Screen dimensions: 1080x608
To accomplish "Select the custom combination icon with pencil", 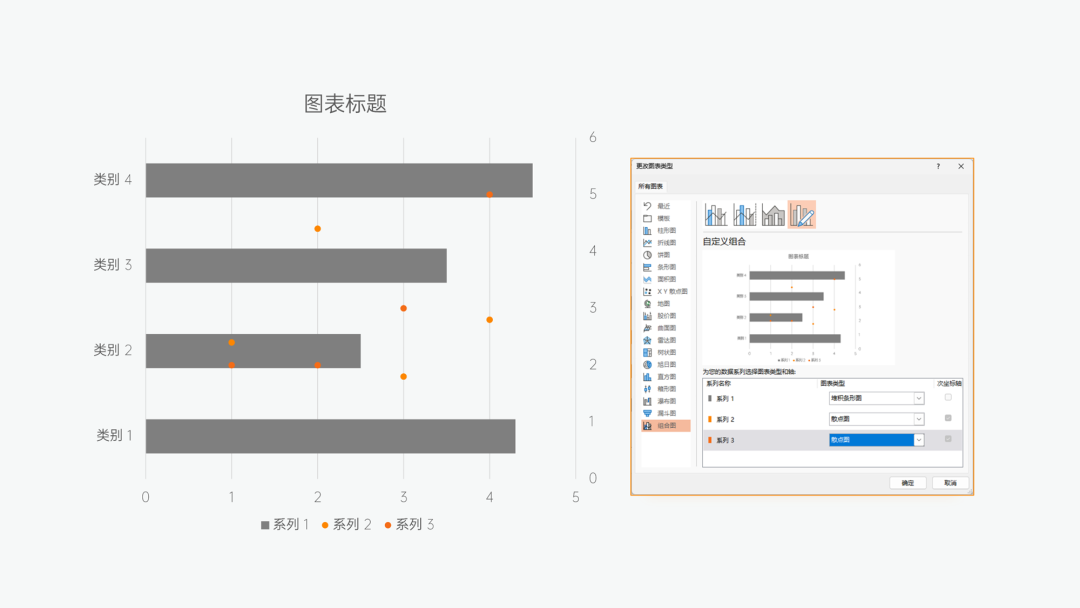I will click(x=802, y=215).
